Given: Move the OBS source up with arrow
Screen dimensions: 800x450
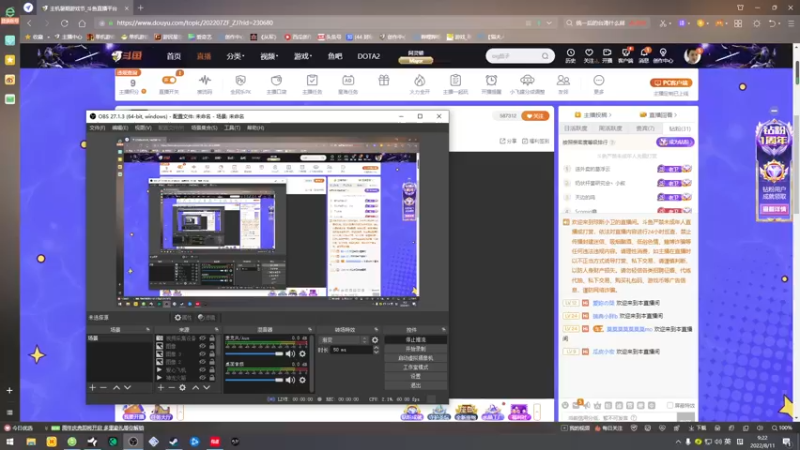Looking at the screenshot, I should (x=195, y=388).
